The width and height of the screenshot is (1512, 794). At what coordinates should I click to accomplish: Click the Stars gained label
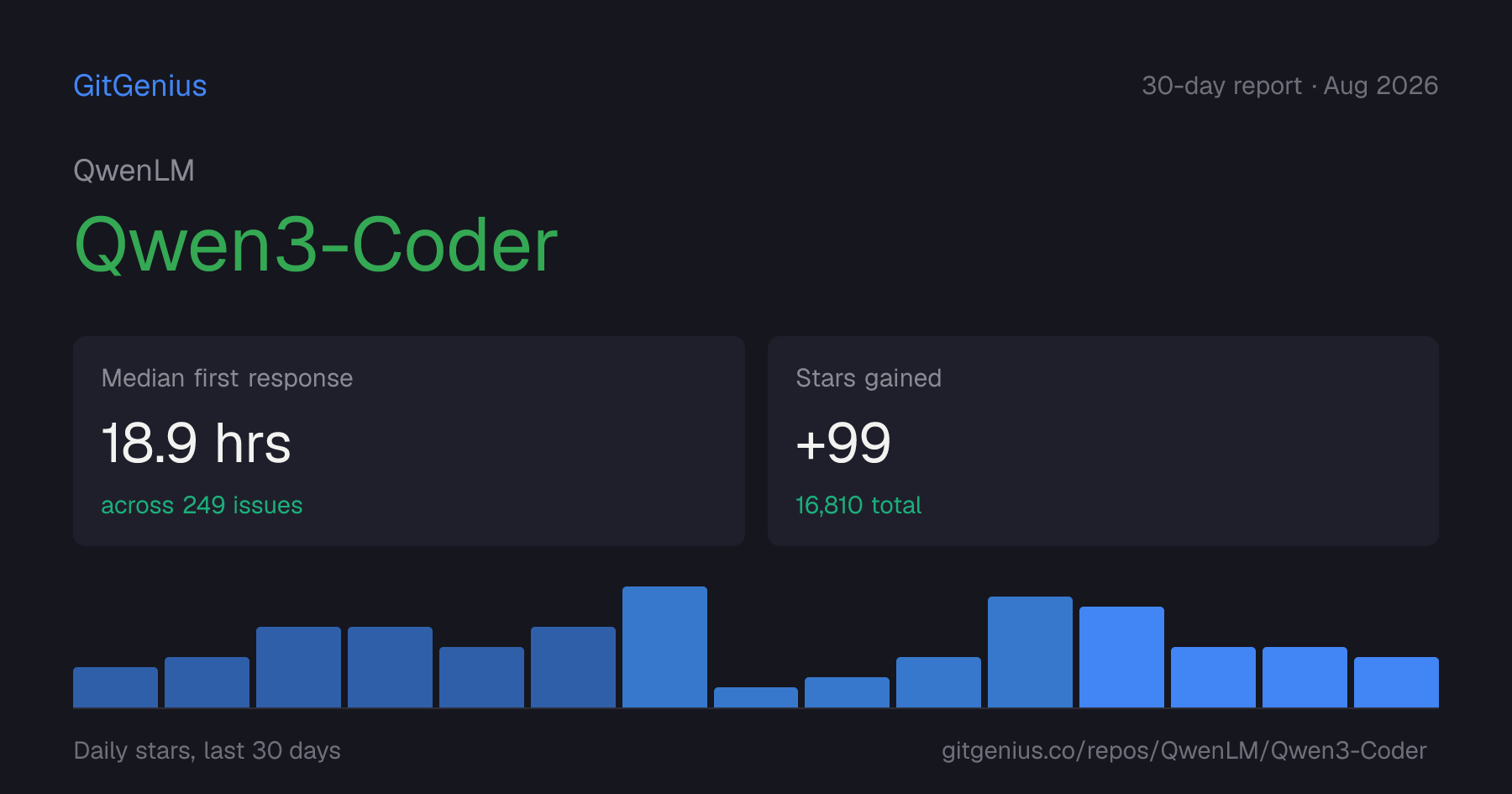(869, 378)
